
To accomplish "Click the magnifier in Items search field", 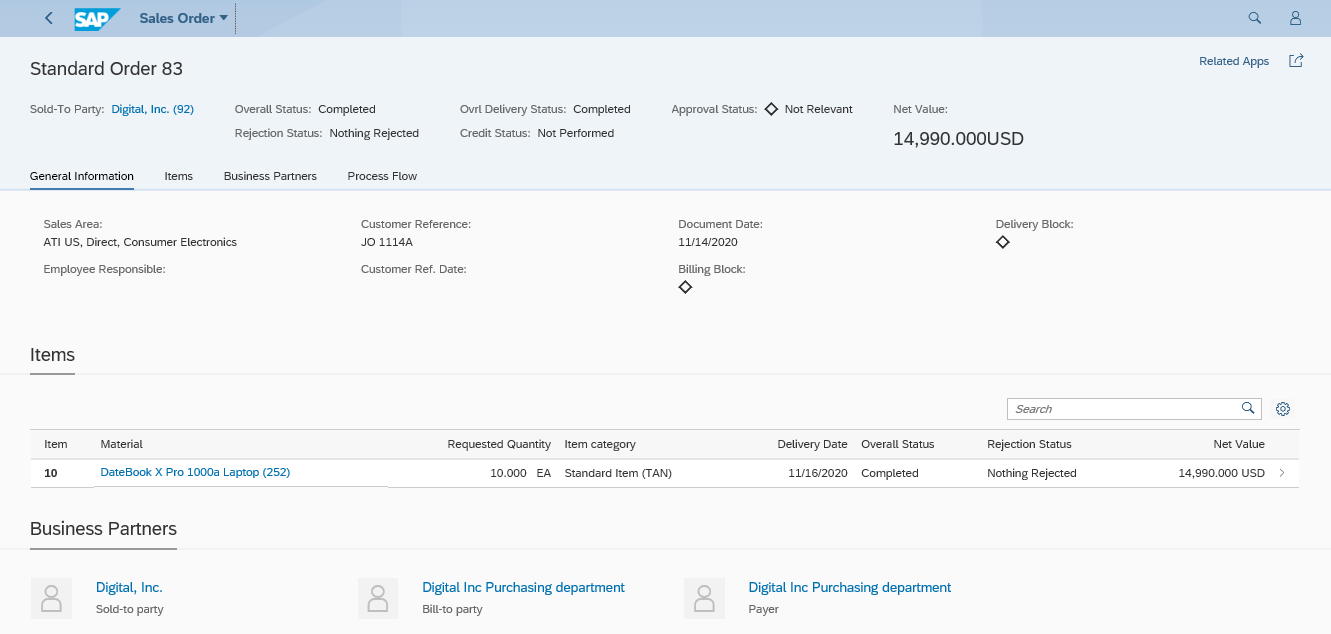I will 1247,408.
